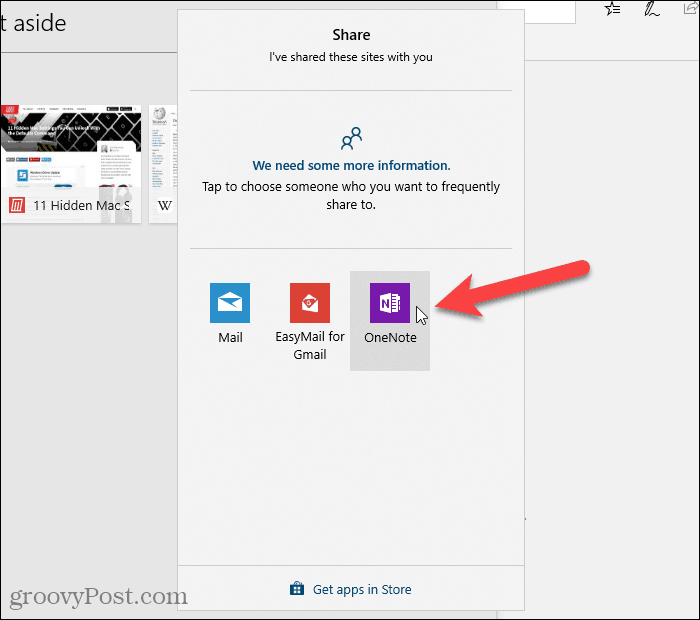
Task: Click the 'We need some more information.' text
Action: [x=351, y=166]
